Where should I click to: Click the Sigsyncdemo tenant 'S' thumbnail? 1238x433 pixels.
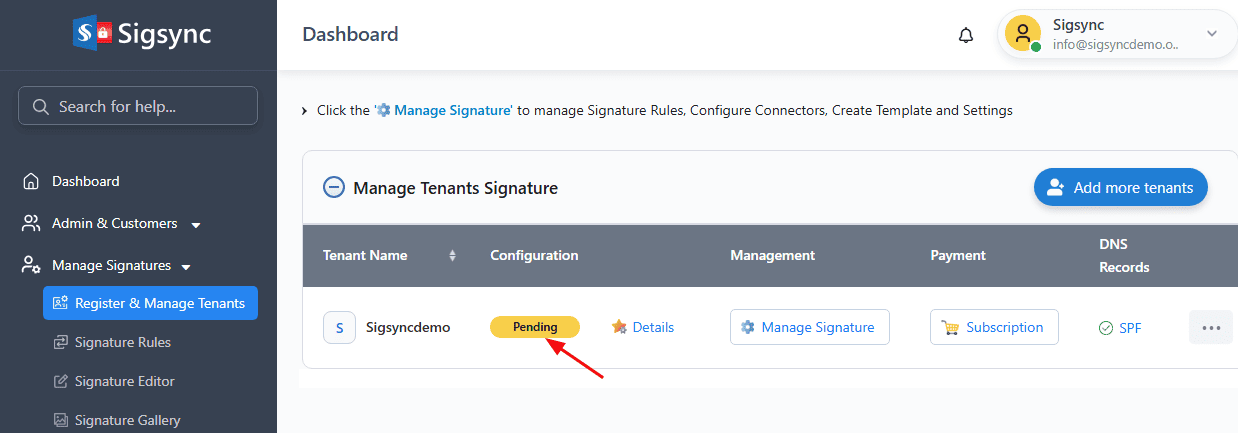(339, 327)
